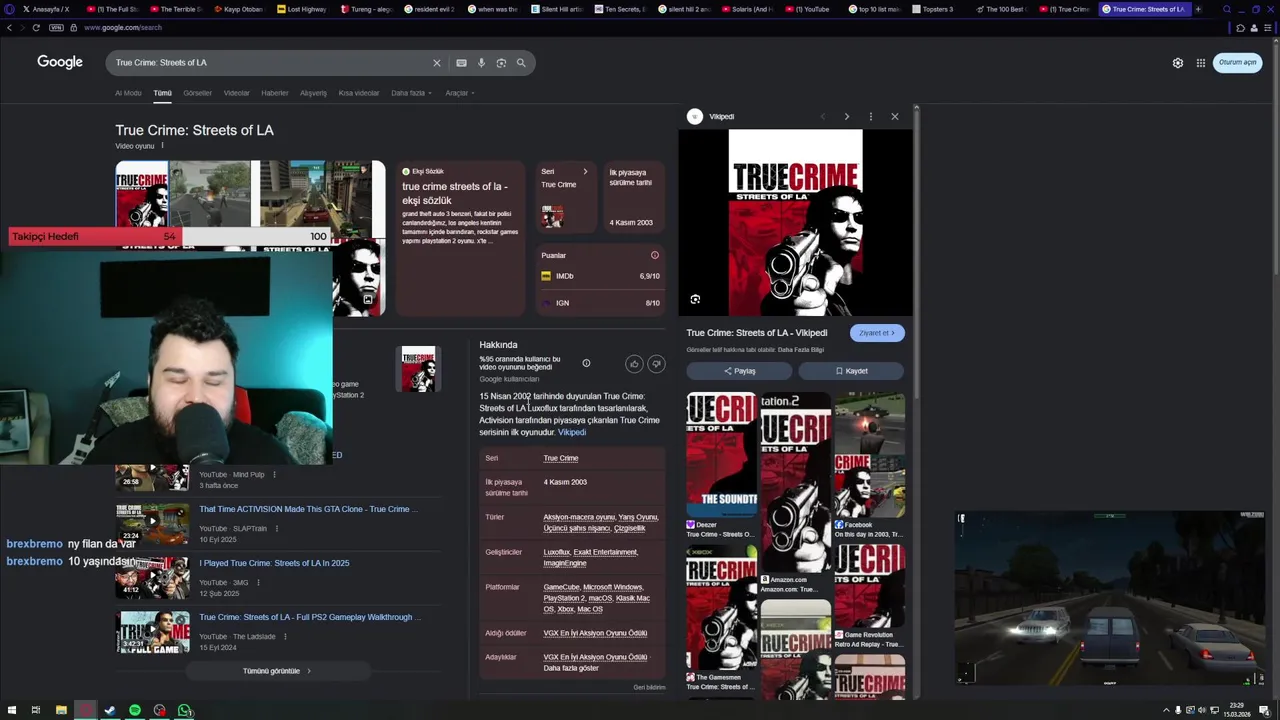1280x720 pixels.
Task: Go back in browser history
Action: coord(9,27)
